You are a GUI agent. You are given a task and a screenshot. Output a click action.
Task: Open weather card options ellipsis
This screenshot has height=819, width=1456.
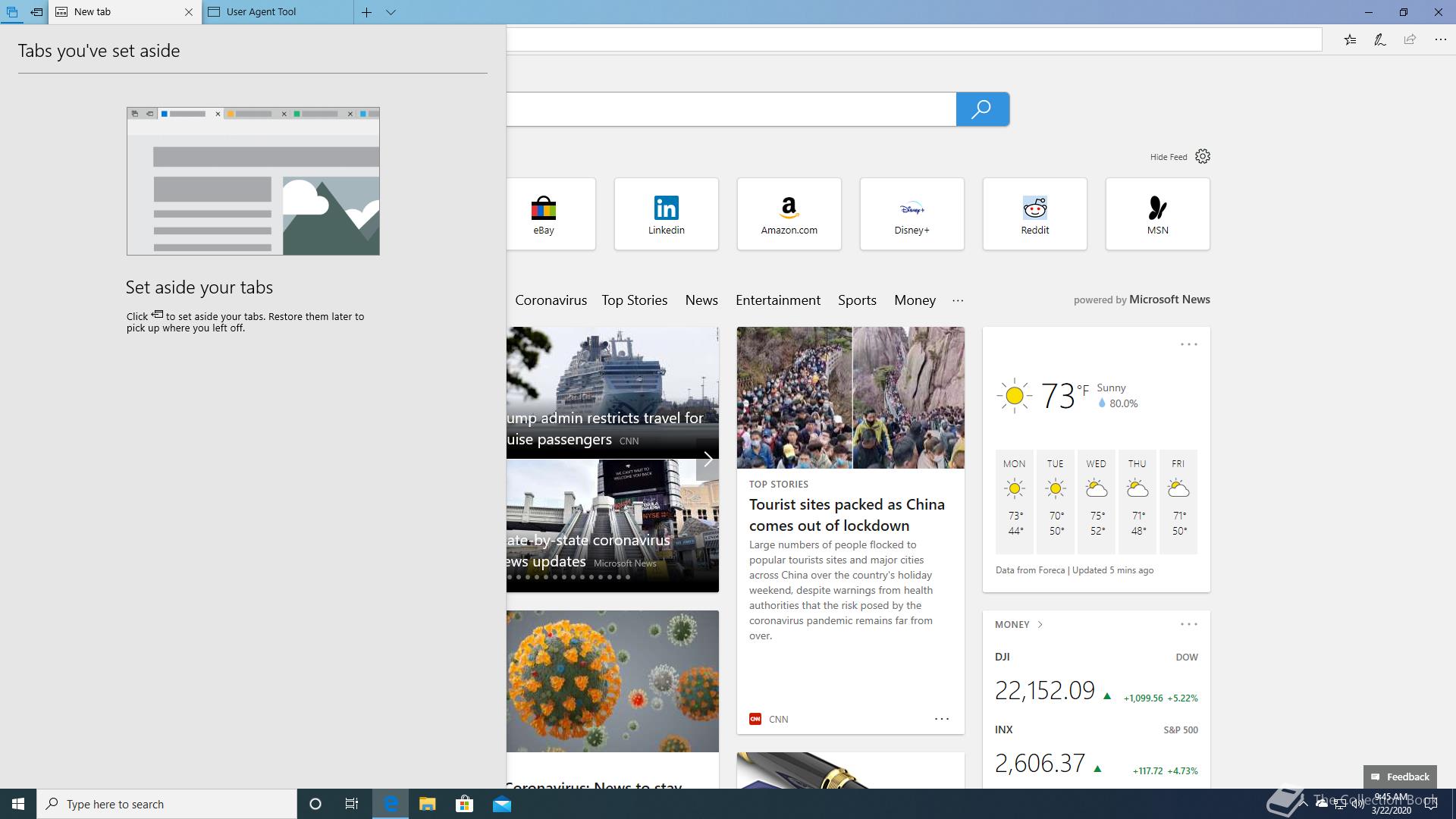click(1188, 344)
